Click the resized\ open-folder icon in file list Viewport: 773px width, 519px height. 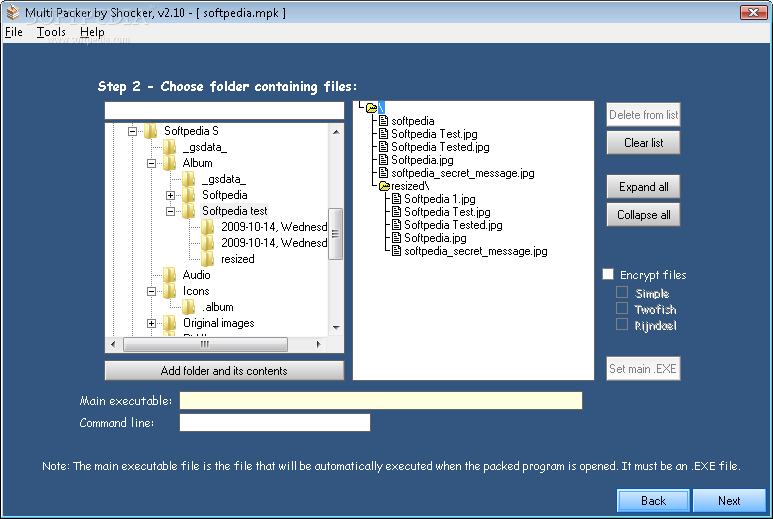tap(385, 186)
